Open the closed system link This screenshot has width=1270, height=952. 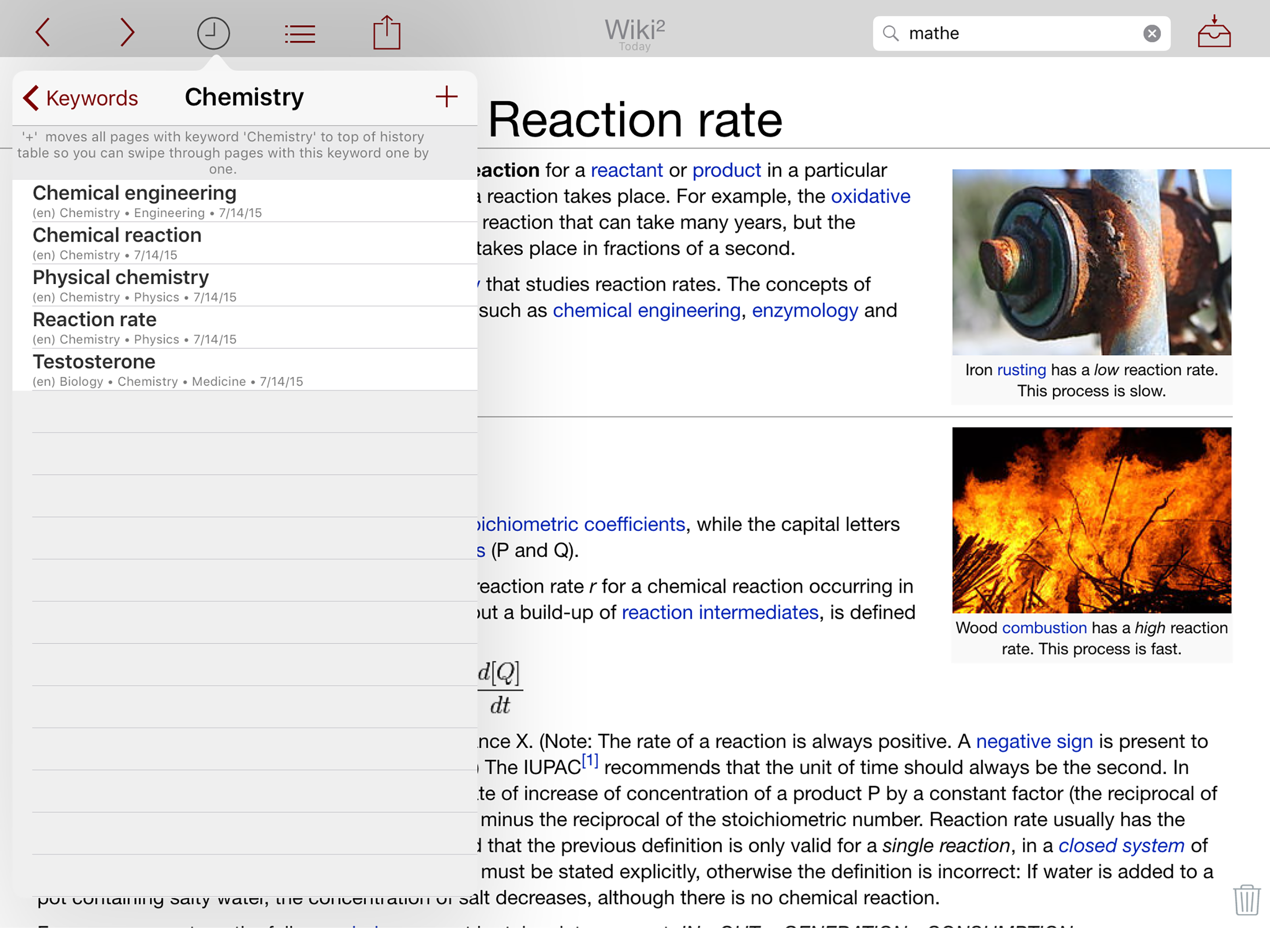pos(1121,845)
